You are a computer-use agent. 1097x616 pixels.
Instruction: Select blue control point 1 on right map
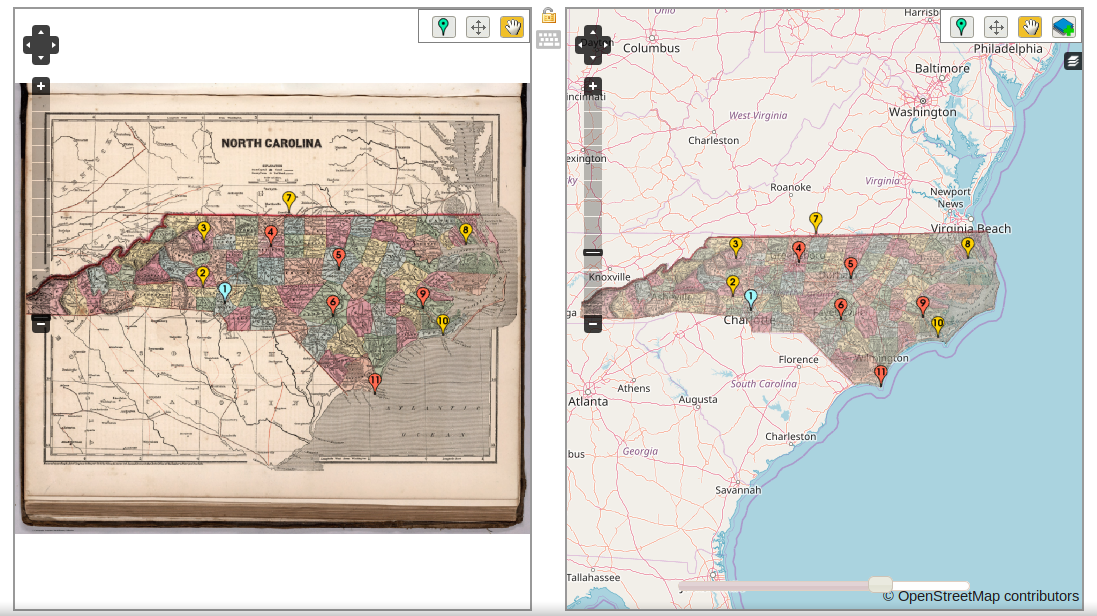[x=751, y=299]
